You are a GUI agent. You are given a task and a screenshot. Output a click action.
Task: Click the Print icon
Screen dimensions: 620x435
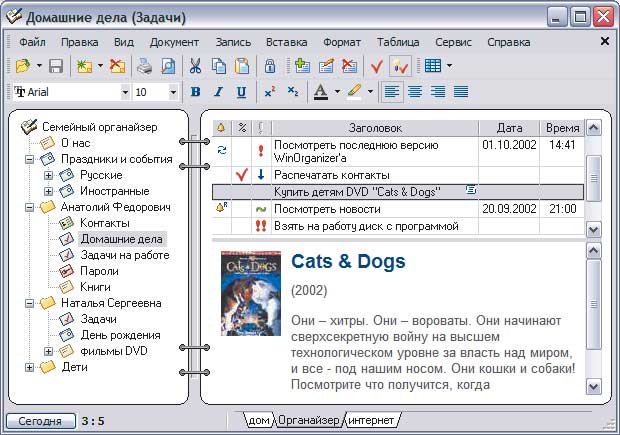(x=144, y=66)
